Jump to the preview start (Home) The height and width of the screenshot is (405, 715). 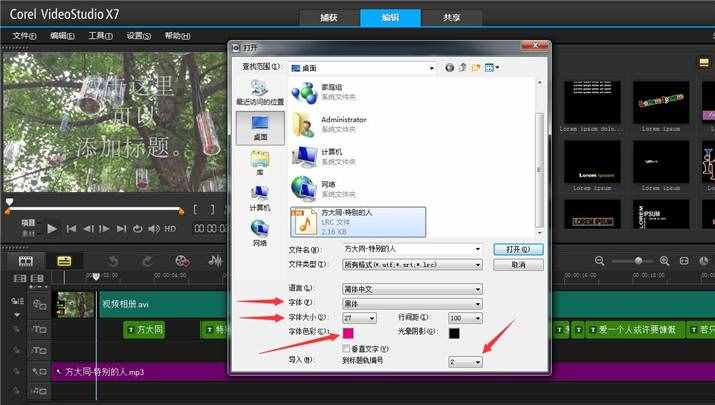(x=71, y=228)
